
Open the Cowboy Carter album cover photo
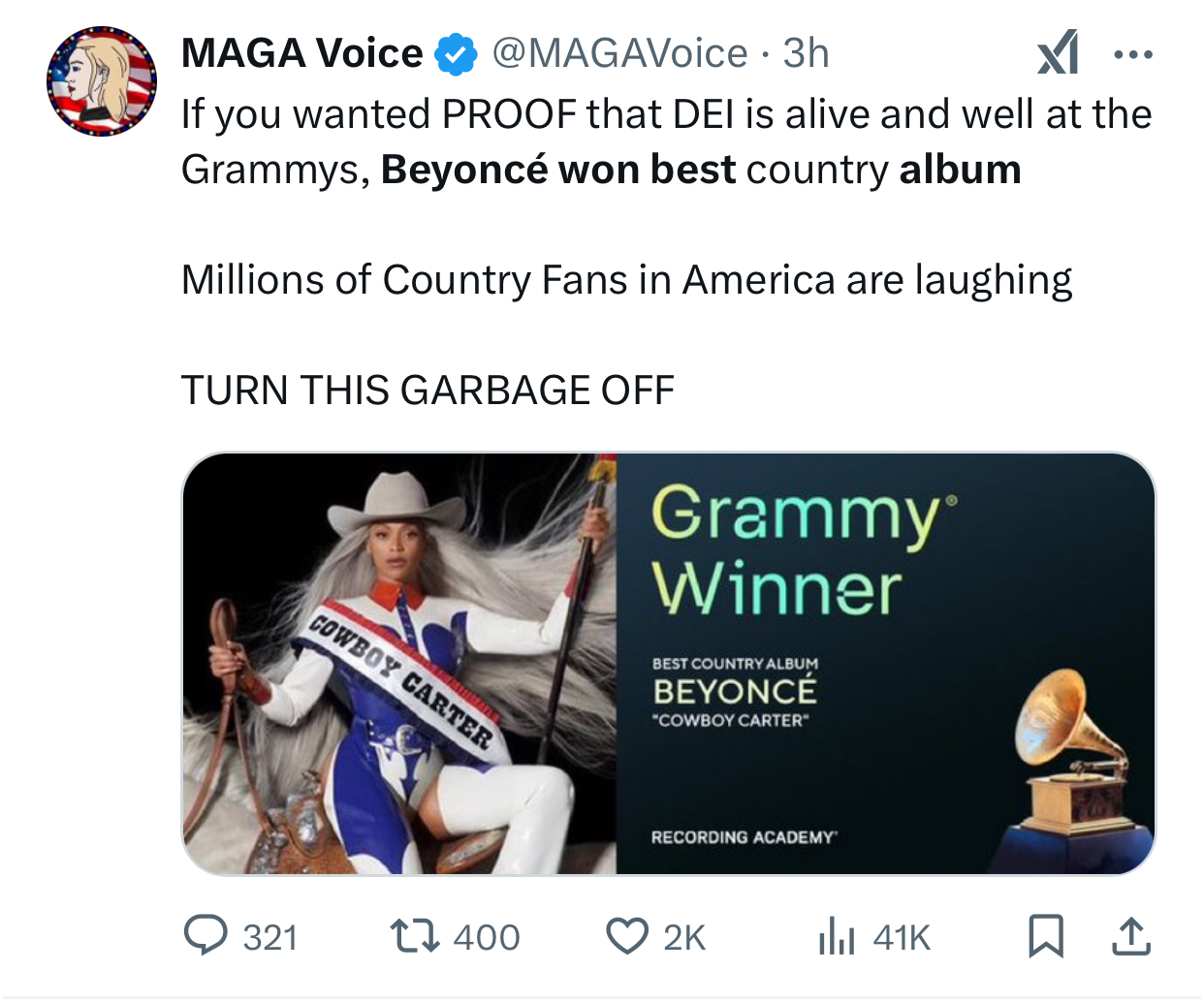point(399,664)
